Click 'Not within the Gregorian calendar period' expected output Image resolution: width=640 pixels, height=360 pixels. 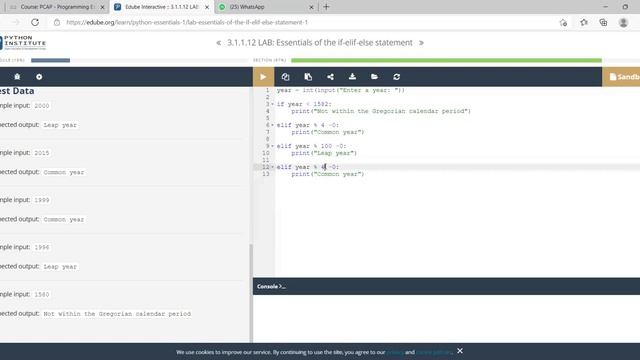point(117,314)
